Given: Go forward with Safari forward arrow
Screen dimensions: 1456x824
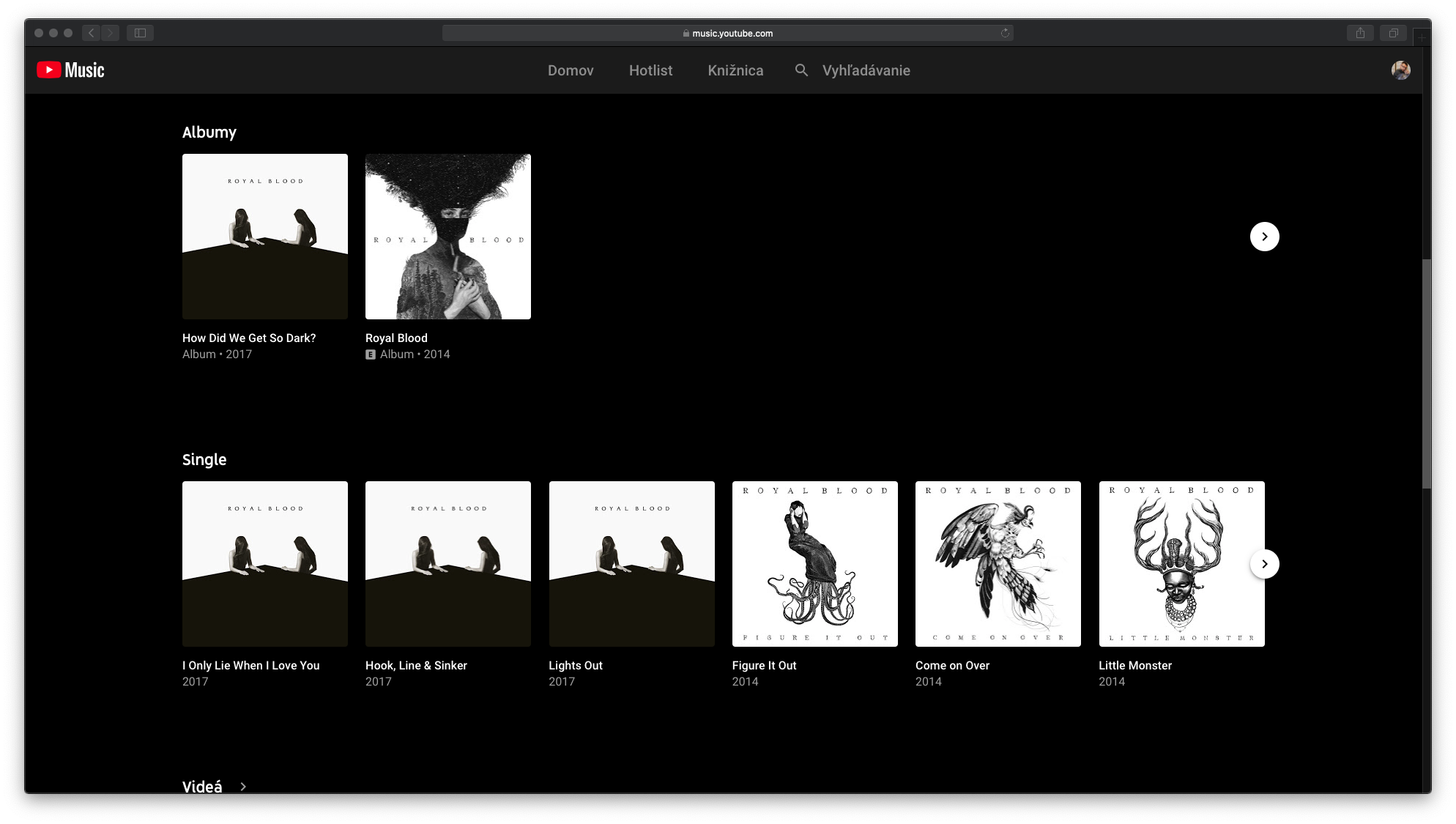Looking at the screenshot, I should (x=111, y=33).
